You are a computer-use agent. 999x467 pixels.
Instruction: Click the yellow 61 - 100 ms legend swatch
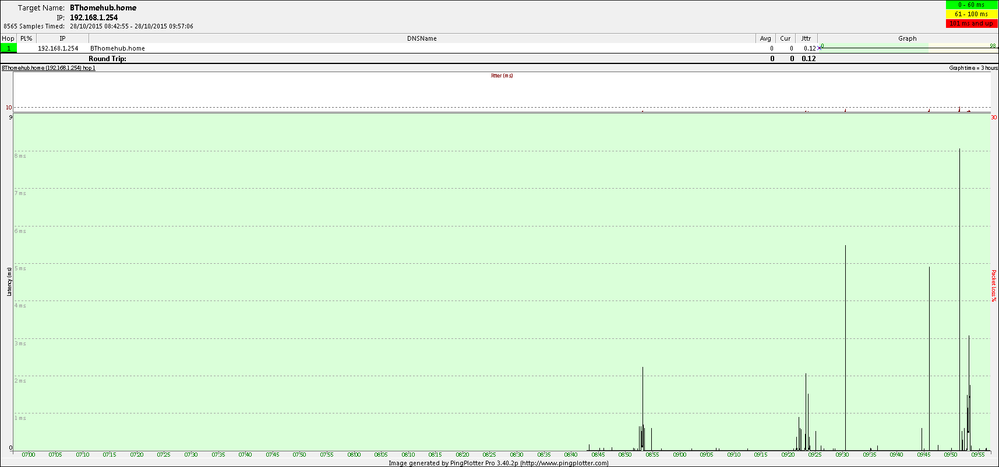(972, 14)
